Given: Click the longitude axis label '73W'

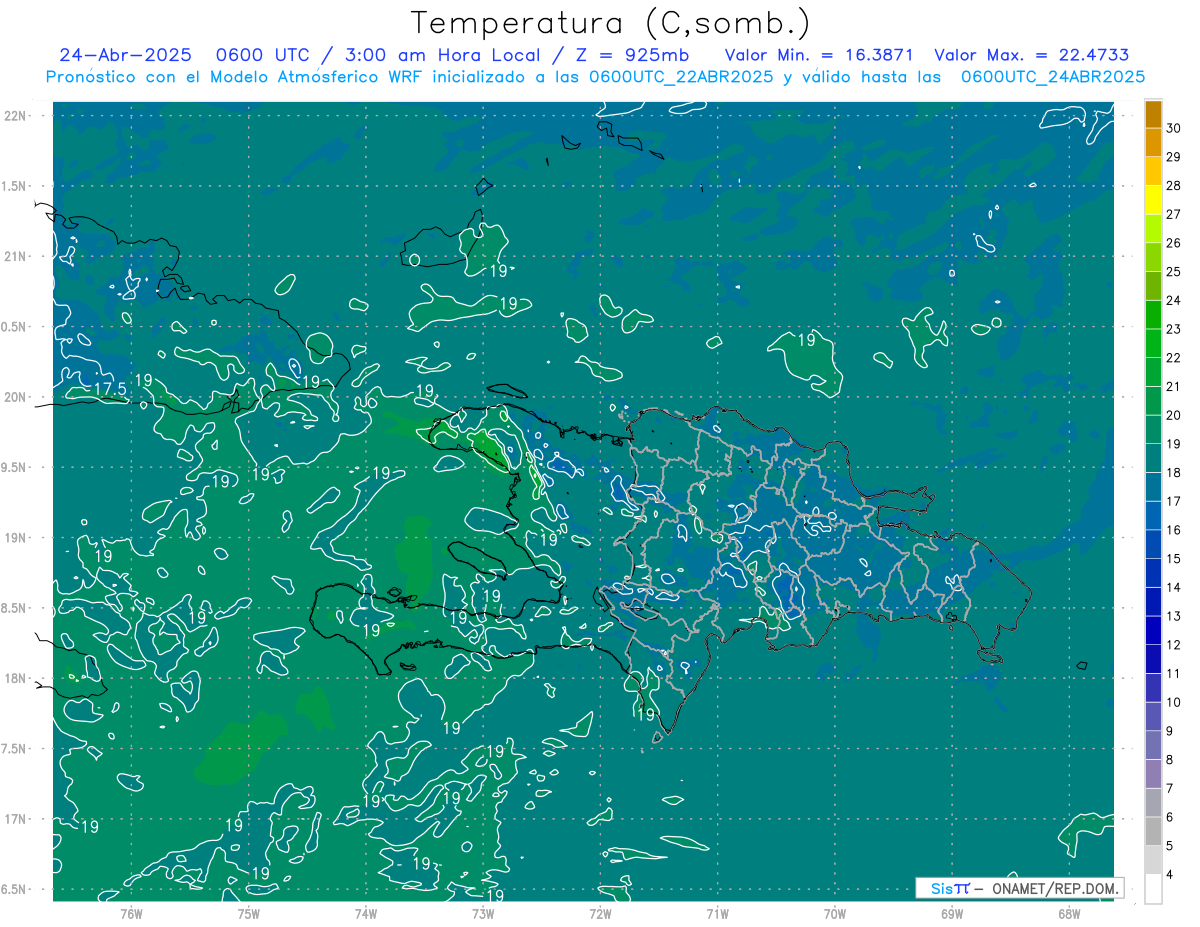Looking at the screenshot, I should point(483,913).
